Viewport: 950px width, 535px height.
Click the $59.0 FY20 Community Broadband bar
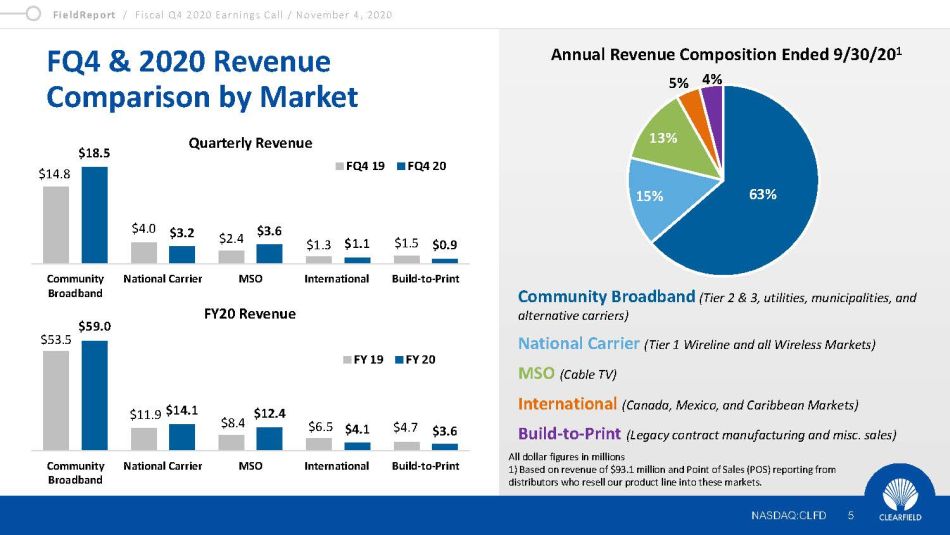click(x=94, y=395)
